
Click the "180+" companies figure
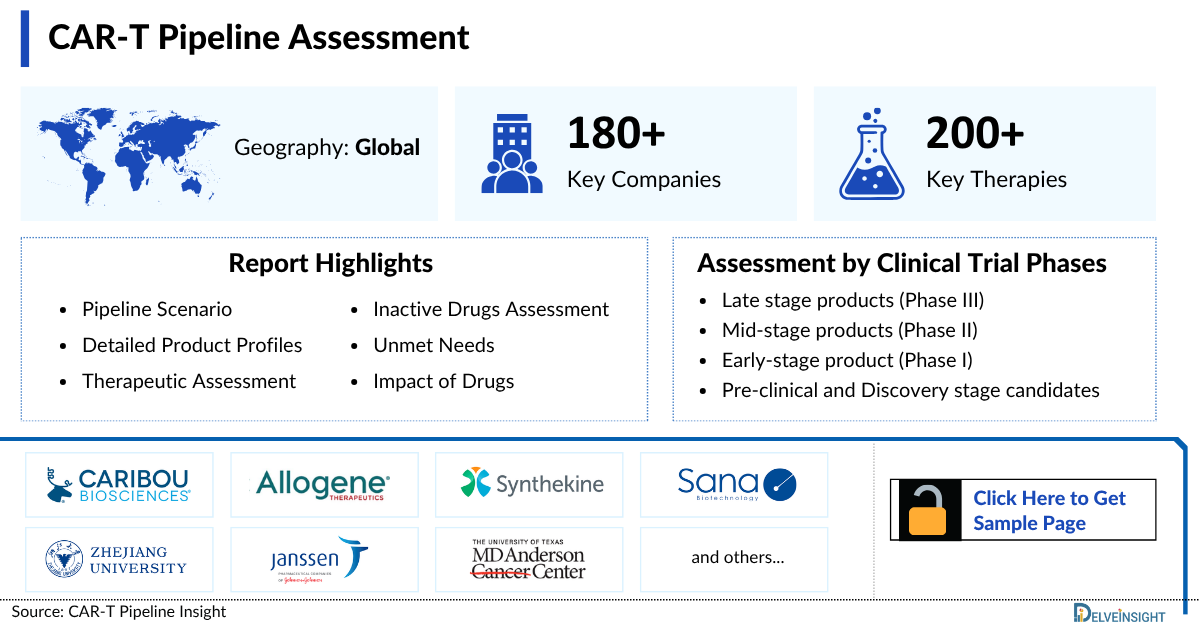coord(616,133)
